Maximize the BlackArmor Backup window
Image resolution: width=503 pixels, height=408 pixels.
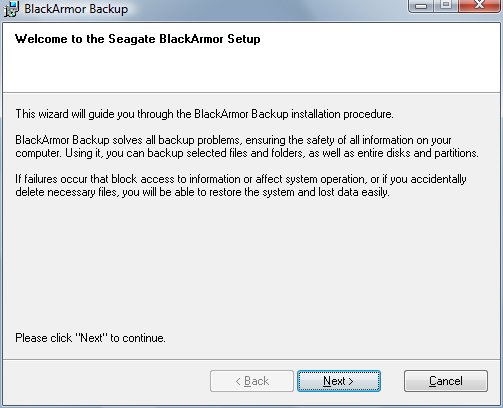(446, 5)
